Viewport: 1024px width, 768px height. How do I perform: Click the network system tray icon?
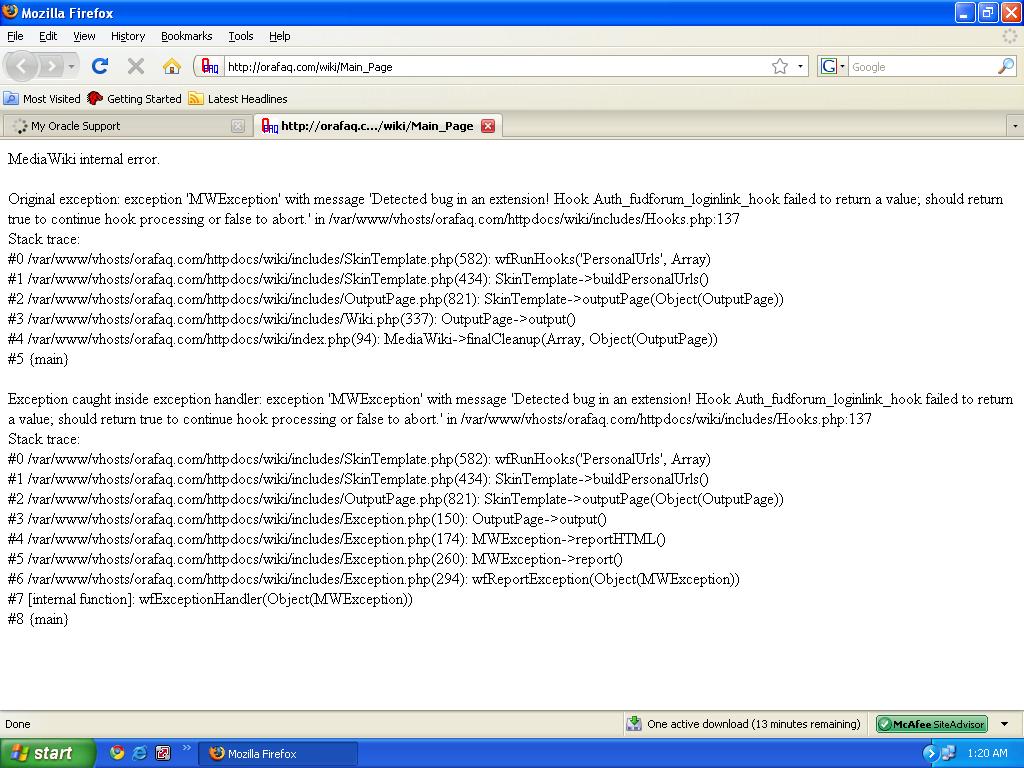coord(948,753)
